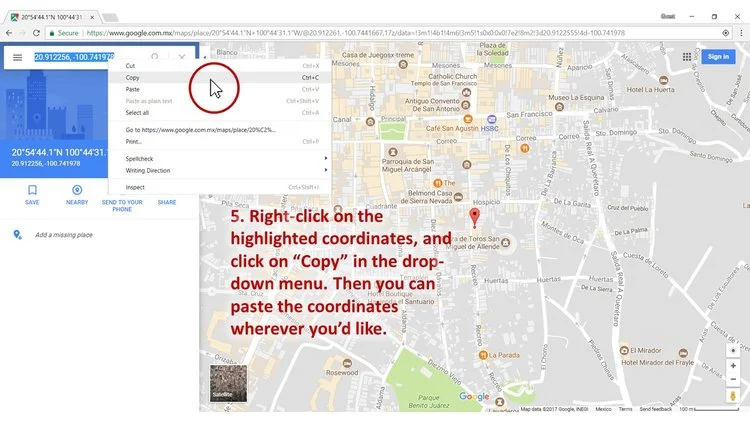The height and width of the screenshot is (422, 750).
Task: Click Add a missing place
Action: point(64,235)
